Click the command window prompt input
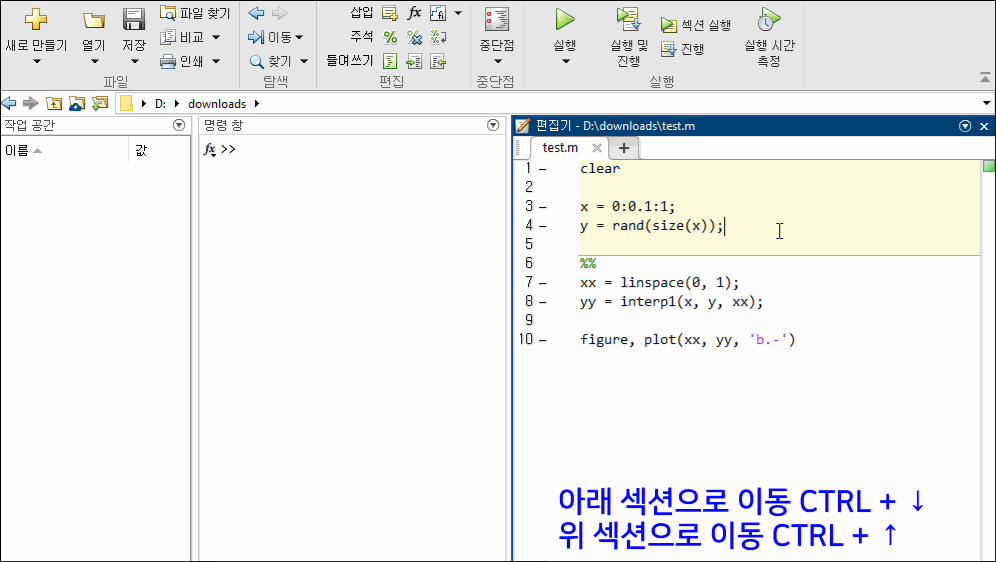The width and height of the screenshot is (996, 562). [x=362, y=149]
